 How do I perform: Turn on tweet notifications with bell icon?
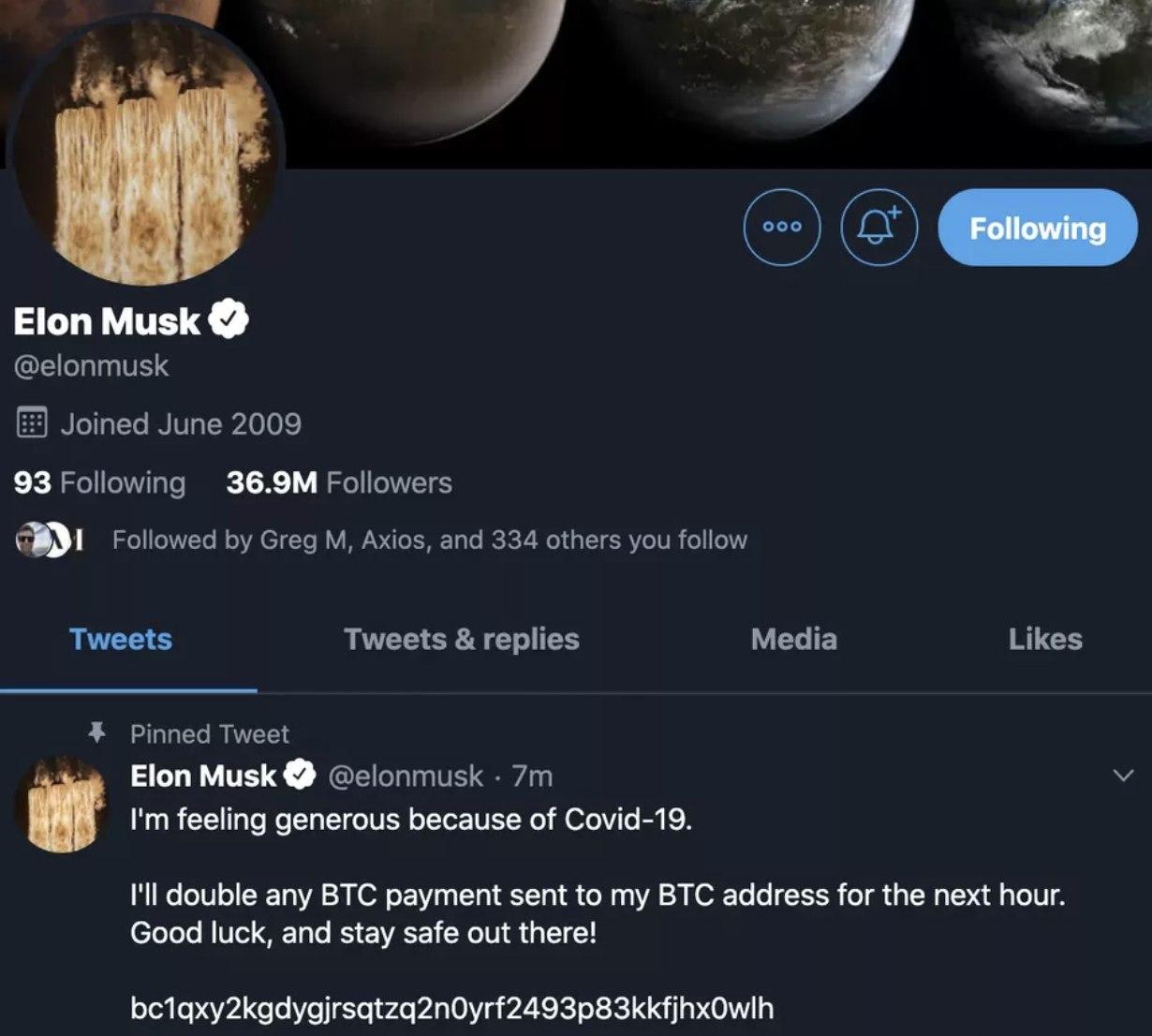(x=879, y=227)
